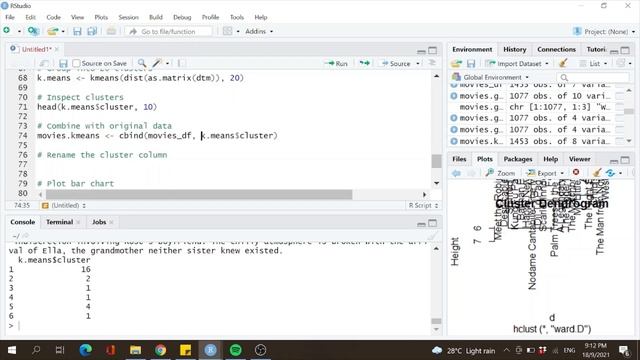Open the code tools magic wand icon
640x360 pixels.
pyautogui.click(x=157, y=63)
